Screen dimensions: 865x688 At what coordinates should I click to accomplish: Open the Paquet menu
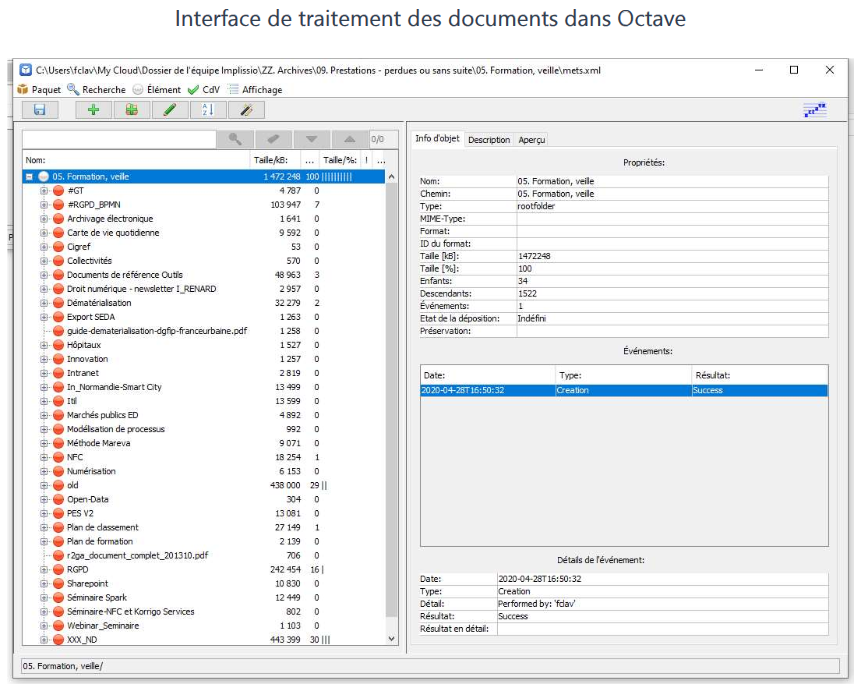[x=39, y=89]
